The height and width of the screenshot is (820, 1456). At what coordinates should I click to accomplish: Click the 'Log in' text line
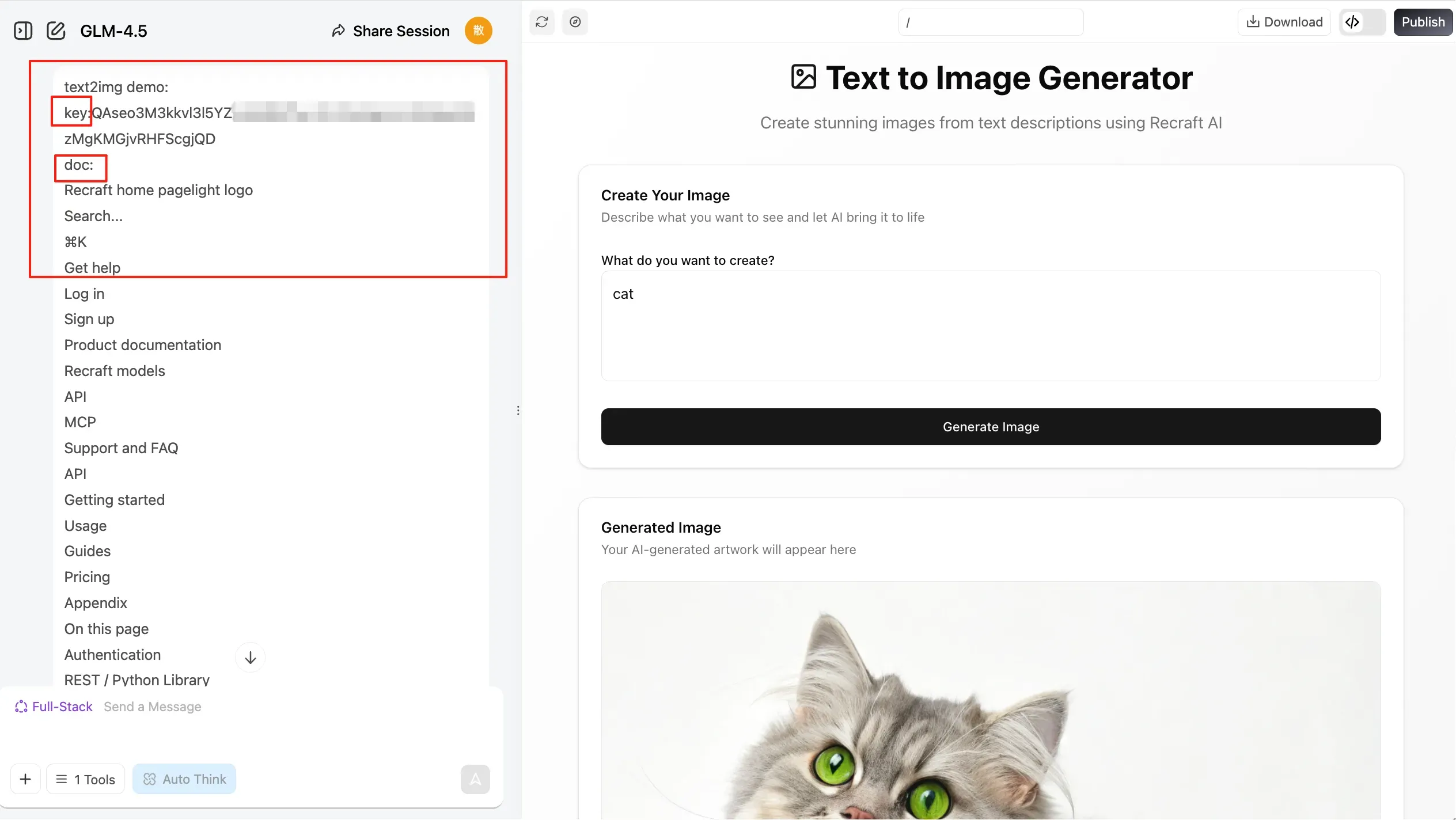click(84, 294)
